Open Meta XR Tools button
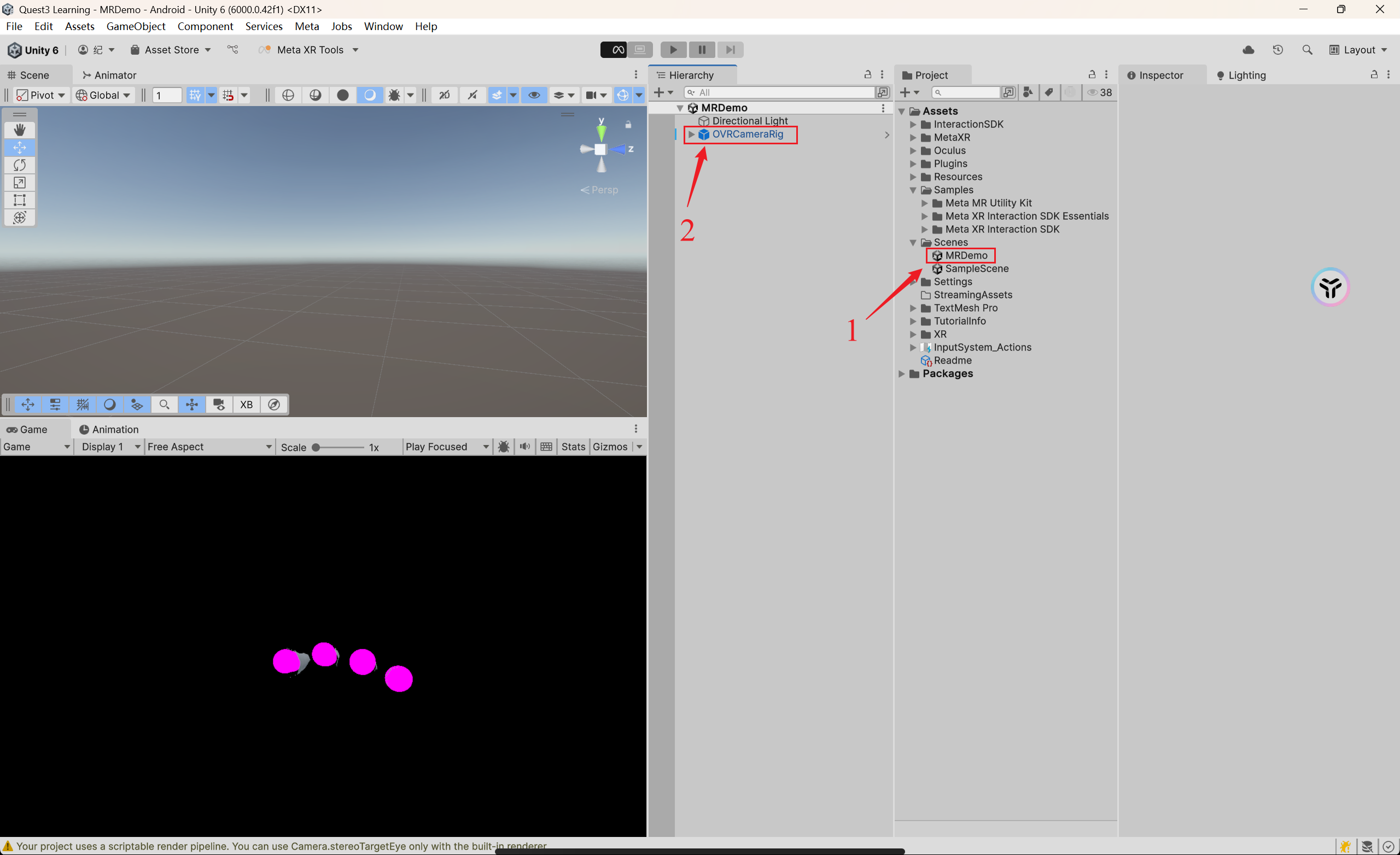The height and width of the screenshot is (855, 1400). point(310,49)
